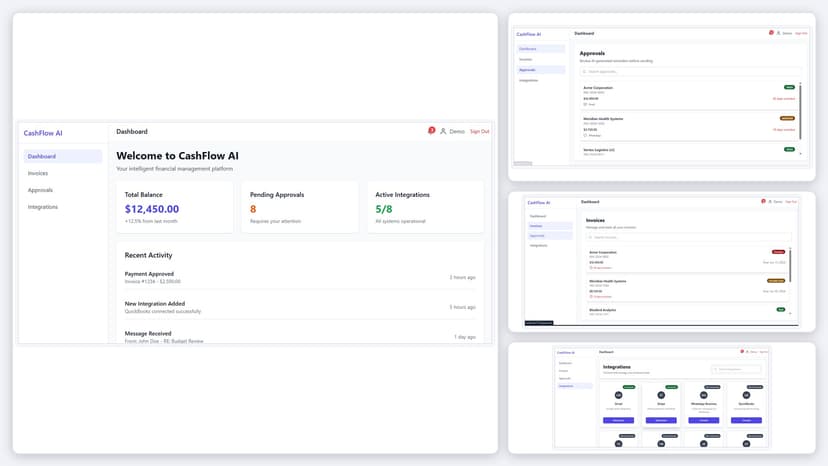Click green connected badge on Email integration card

628,387
